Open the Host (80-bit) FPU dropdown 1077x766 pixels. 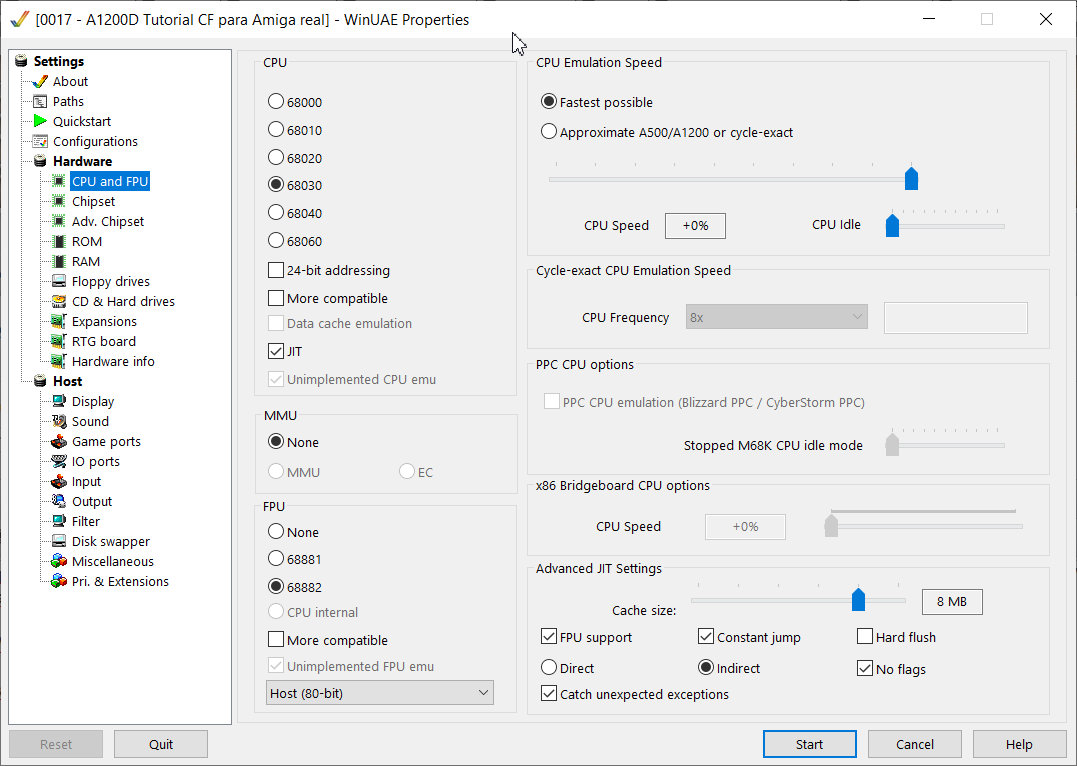[380, 692]
